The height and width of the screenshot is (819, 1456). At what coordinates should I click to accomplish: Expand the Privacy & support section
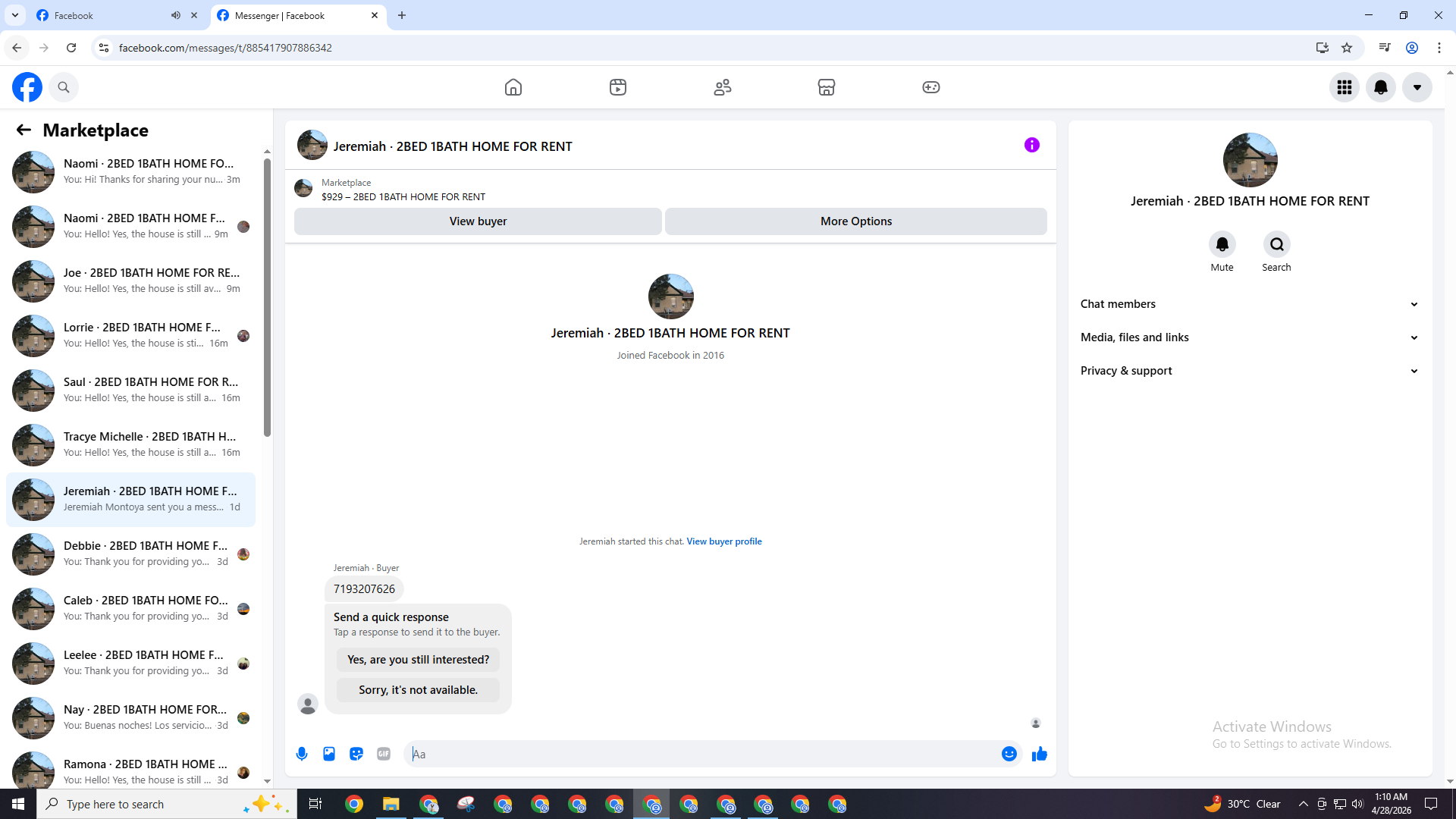[1250, 371]
